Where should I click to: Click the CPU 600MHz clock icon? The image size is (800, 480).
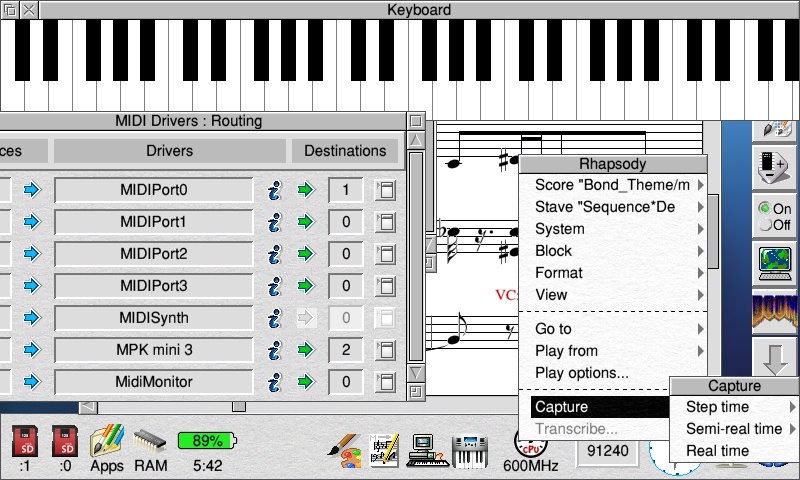pos(530,443)
